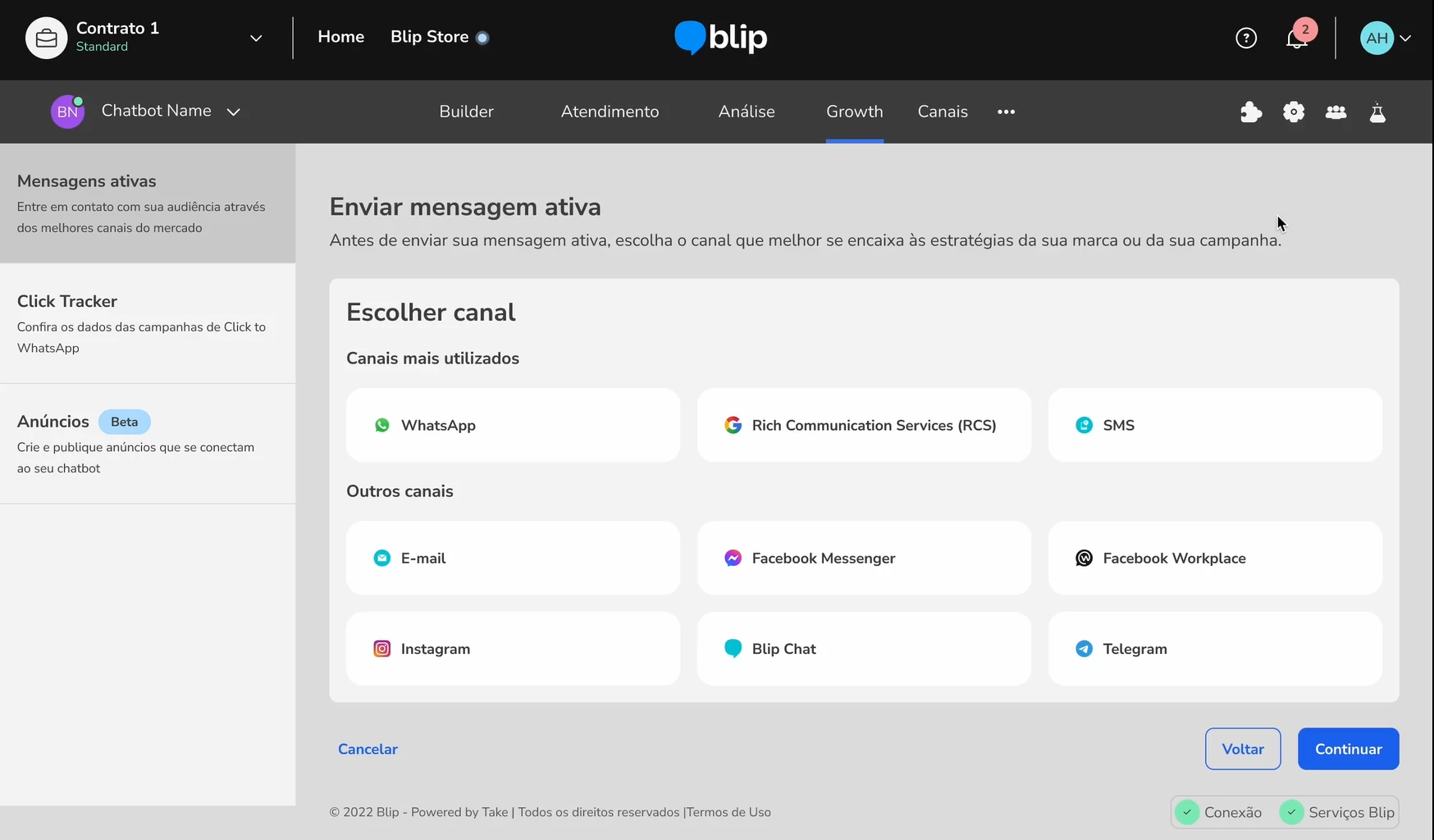Choose the SMS channel card

coord(1215,425)
